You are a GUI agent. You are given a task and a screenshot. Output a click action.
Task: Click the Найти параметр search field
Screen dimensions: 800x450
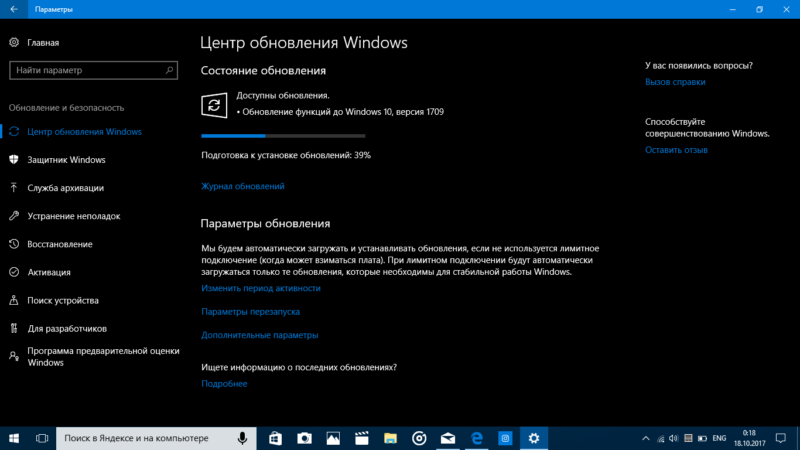pos(93,70)
